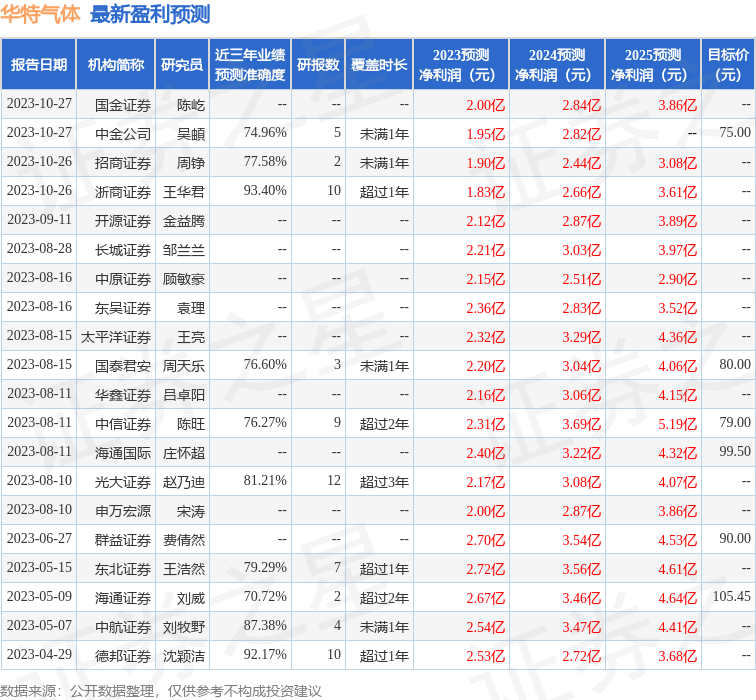
Task: Click the 数据来源 footer note
Action: point(161,691)
